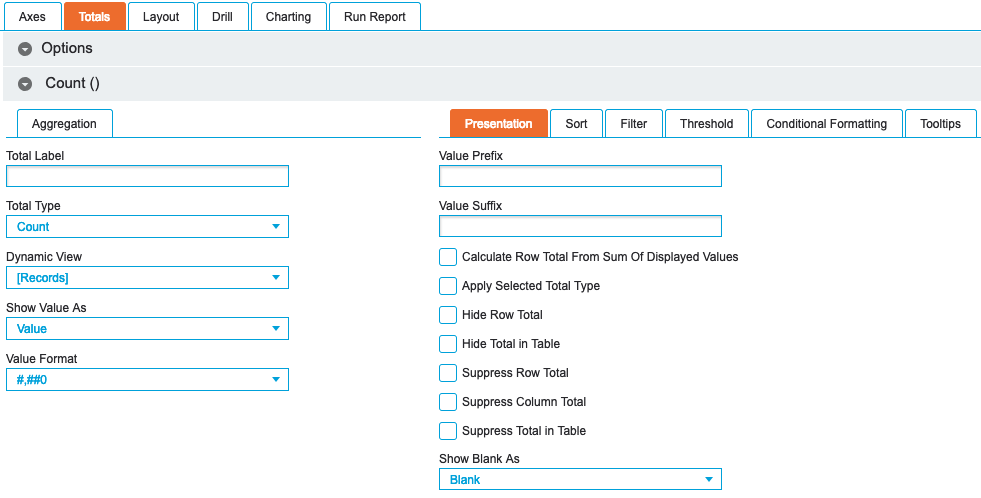This screenshot has height=498, width=981.
Task: Collapse the Options section arrow icon
Action: (x=25, y=49)
